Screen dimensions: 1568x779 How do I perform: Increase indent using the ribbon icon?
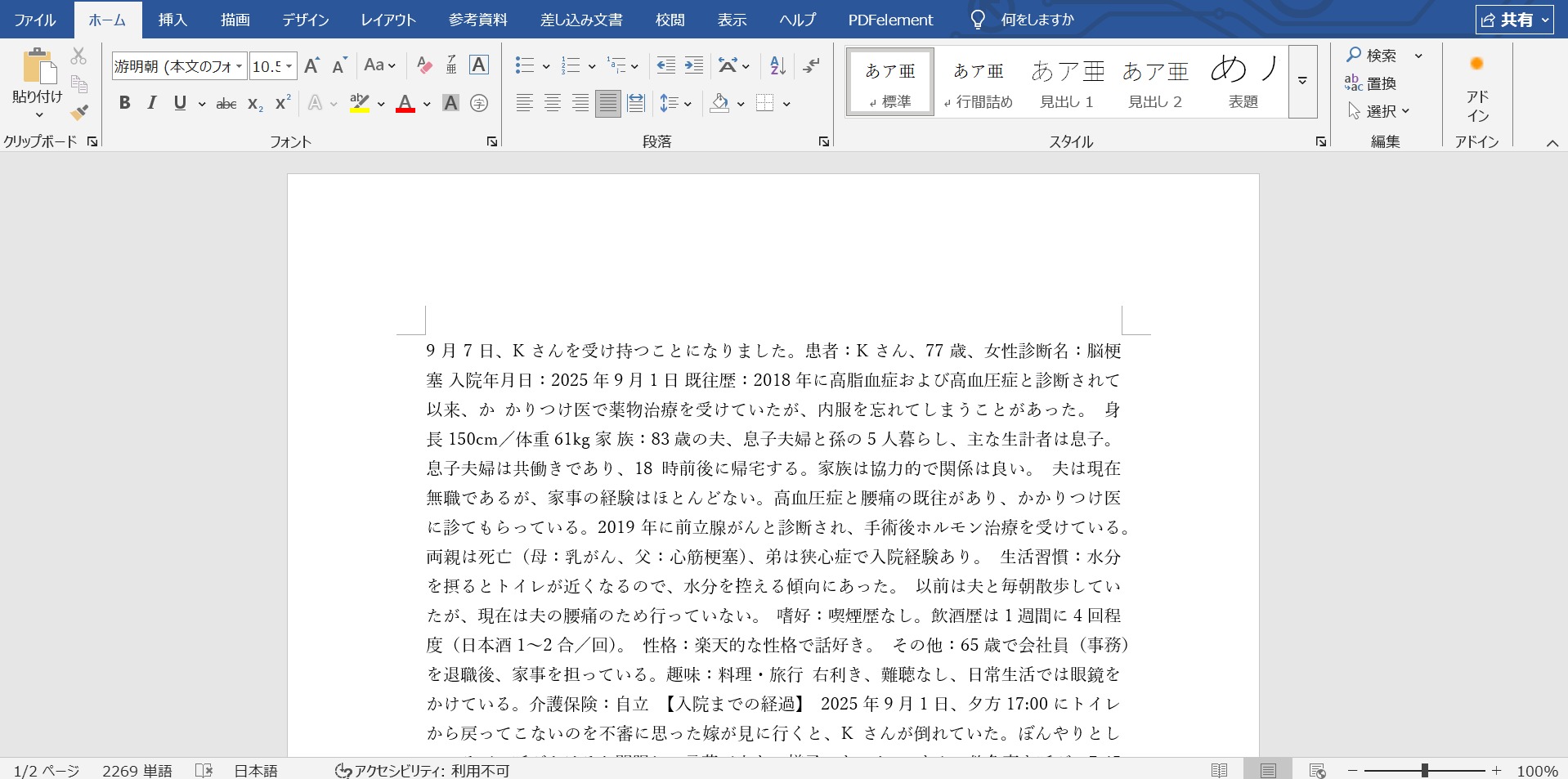coord(694,65)
